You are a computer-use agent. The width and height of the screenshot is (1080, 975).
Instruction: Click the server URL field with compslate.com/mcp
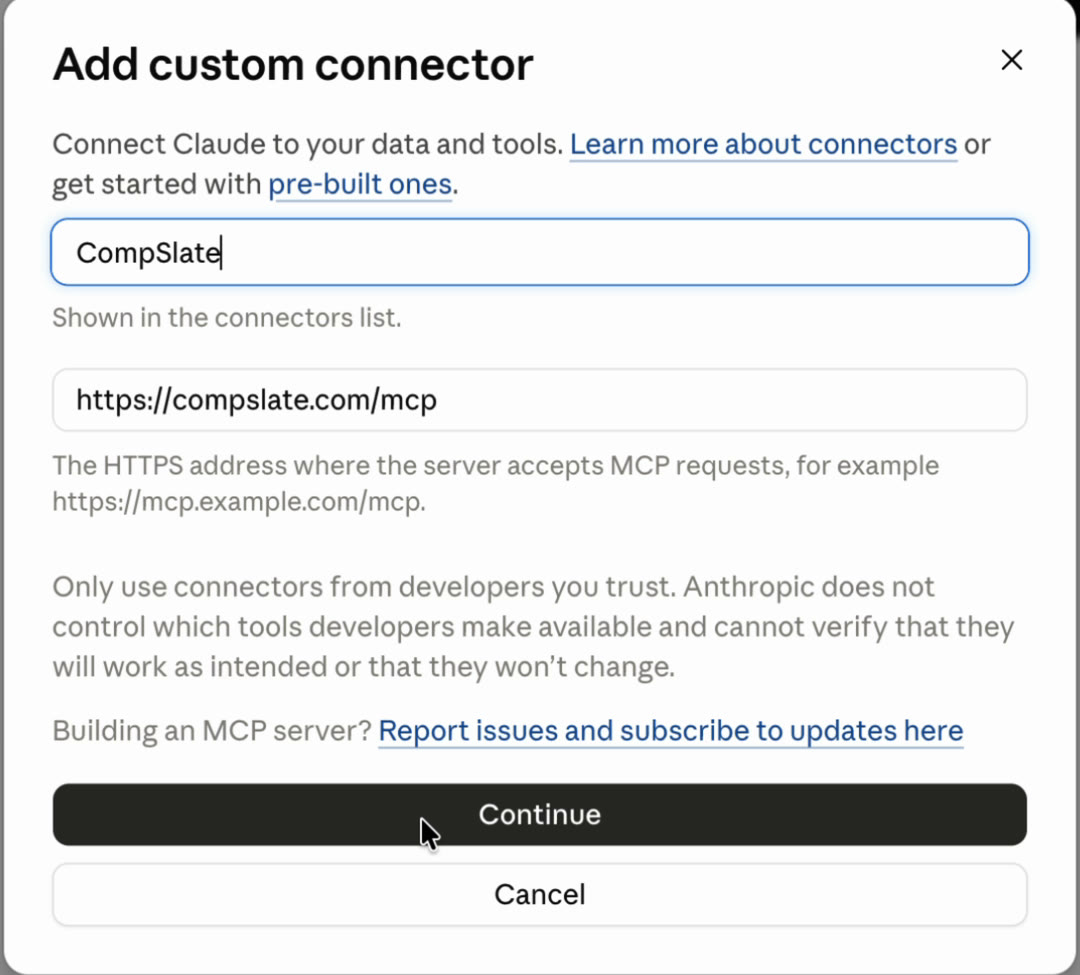[539, 400]
